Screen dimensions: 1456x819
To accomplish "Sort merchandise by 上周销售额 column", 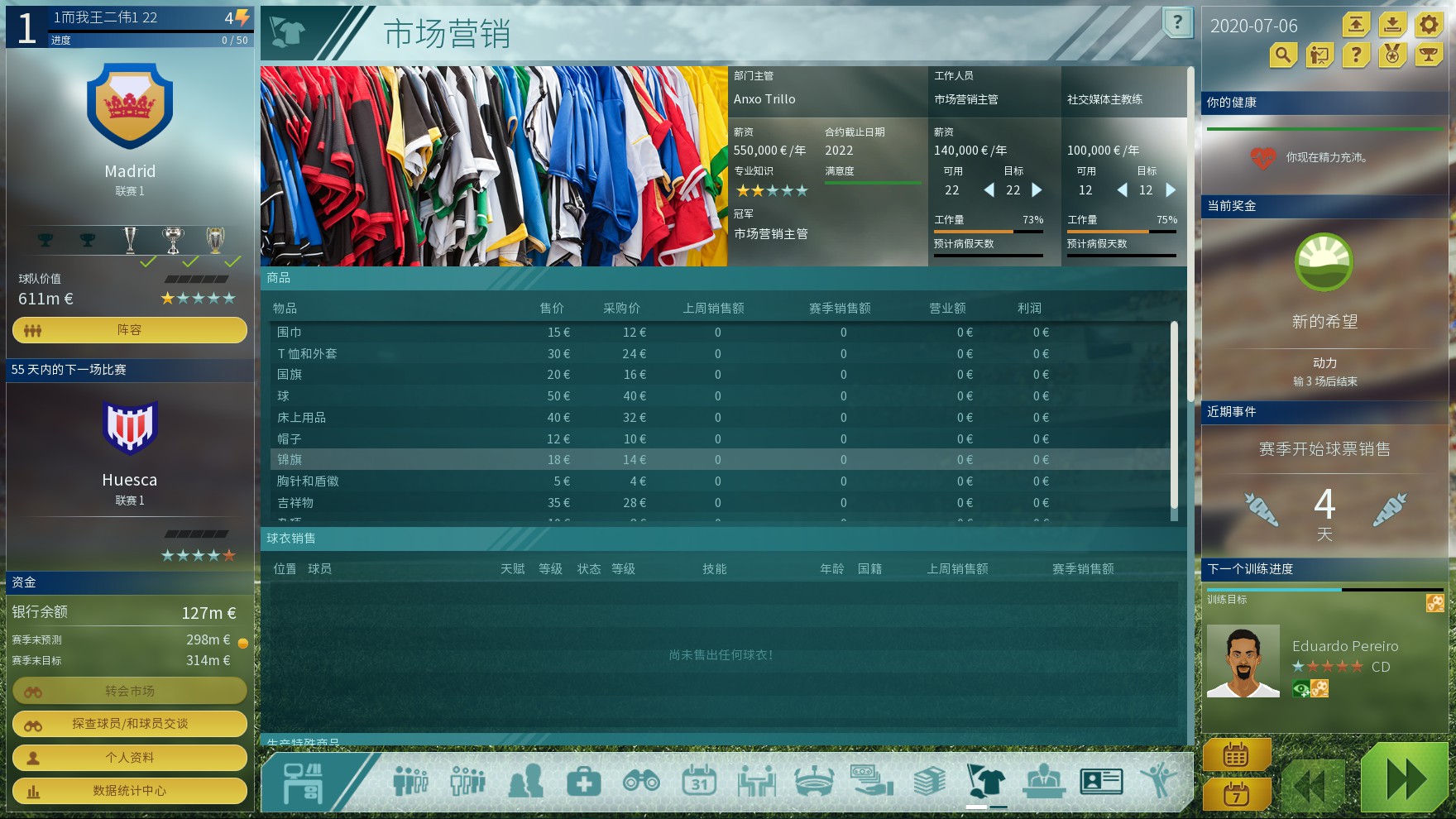I will 713,309.
